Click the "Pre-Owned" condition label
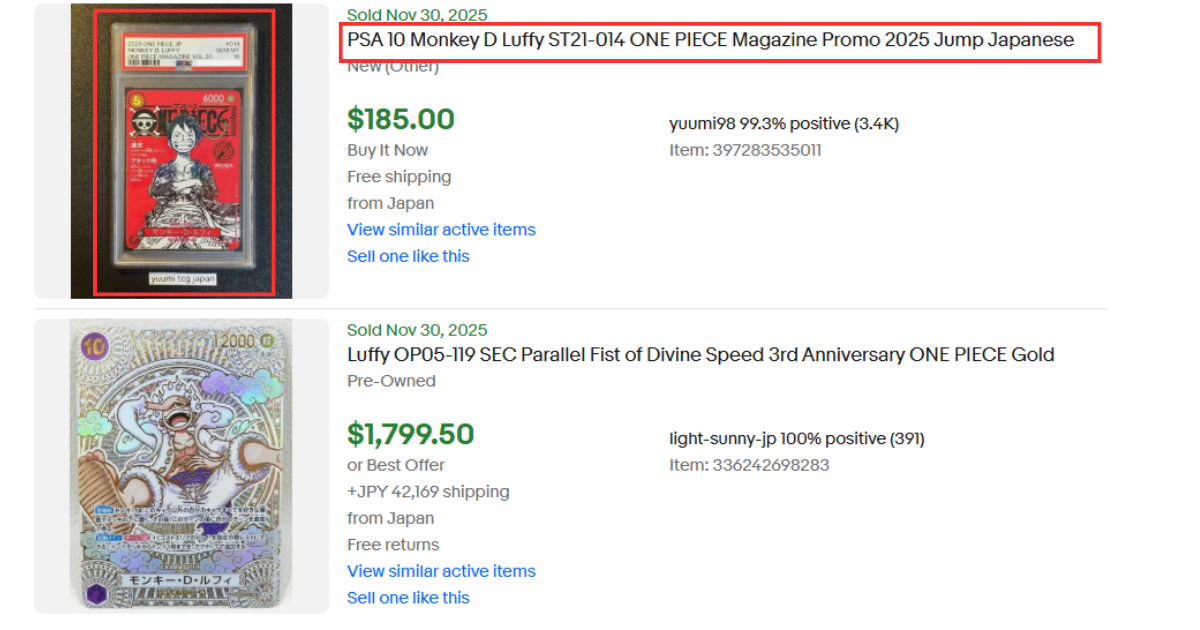 pos(391,381)
